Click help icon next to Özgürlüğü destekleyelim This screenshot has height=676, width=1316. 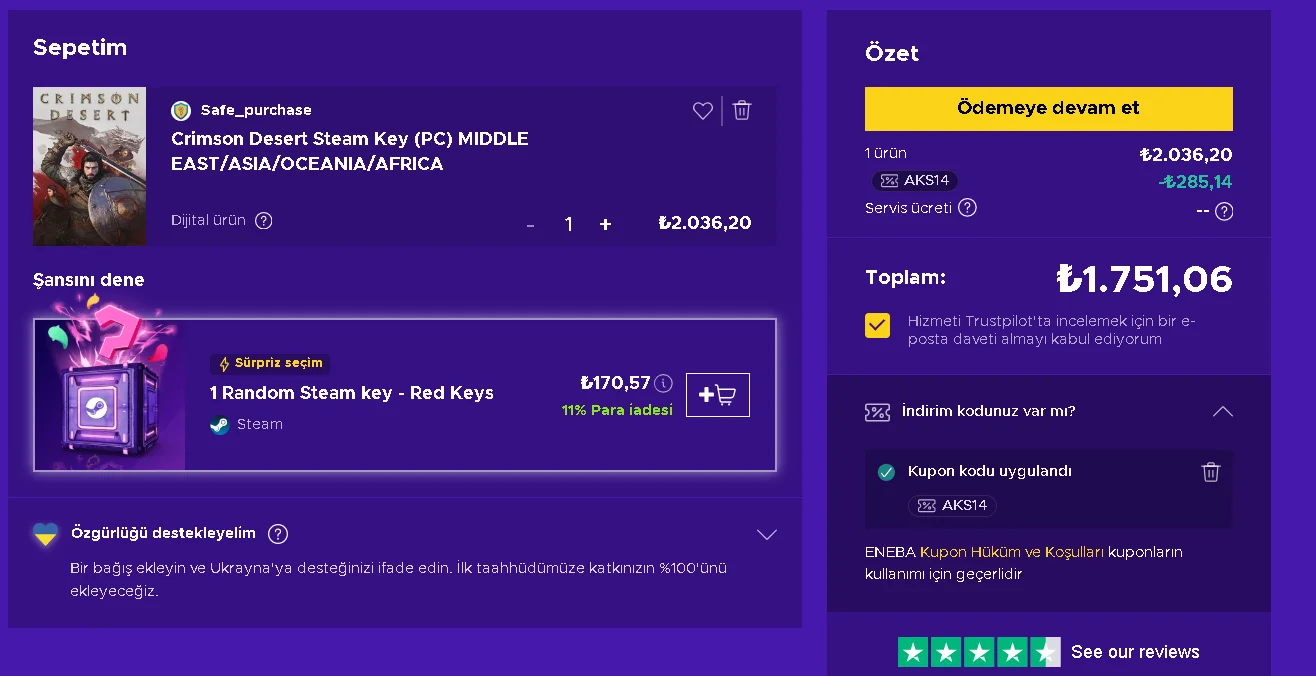pos(278,534)
